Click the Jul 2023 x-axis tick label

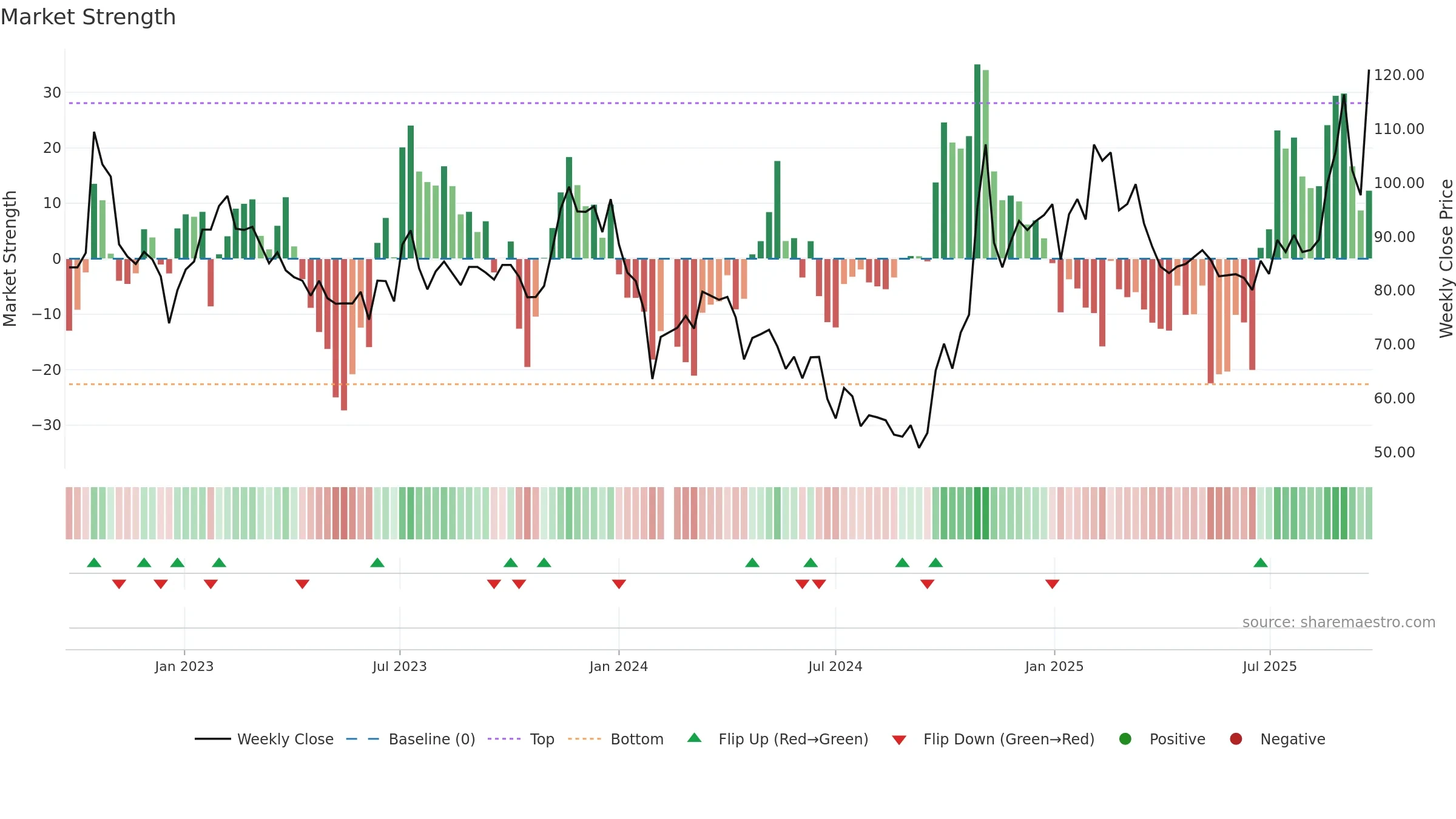(400, 666)
